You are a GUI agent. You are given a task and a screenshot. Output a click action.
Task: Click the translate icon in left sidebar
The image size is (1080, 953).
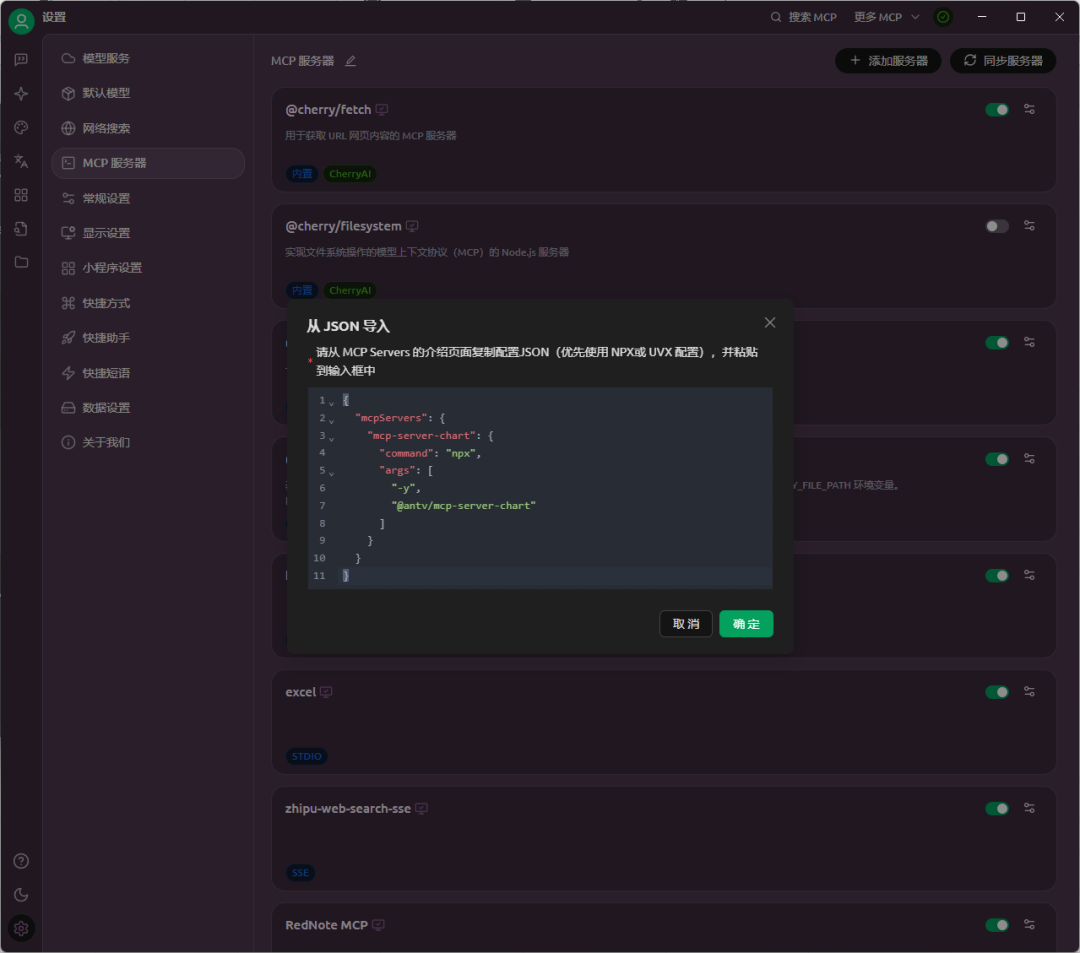pyautogui.click(x=21, y=161)
